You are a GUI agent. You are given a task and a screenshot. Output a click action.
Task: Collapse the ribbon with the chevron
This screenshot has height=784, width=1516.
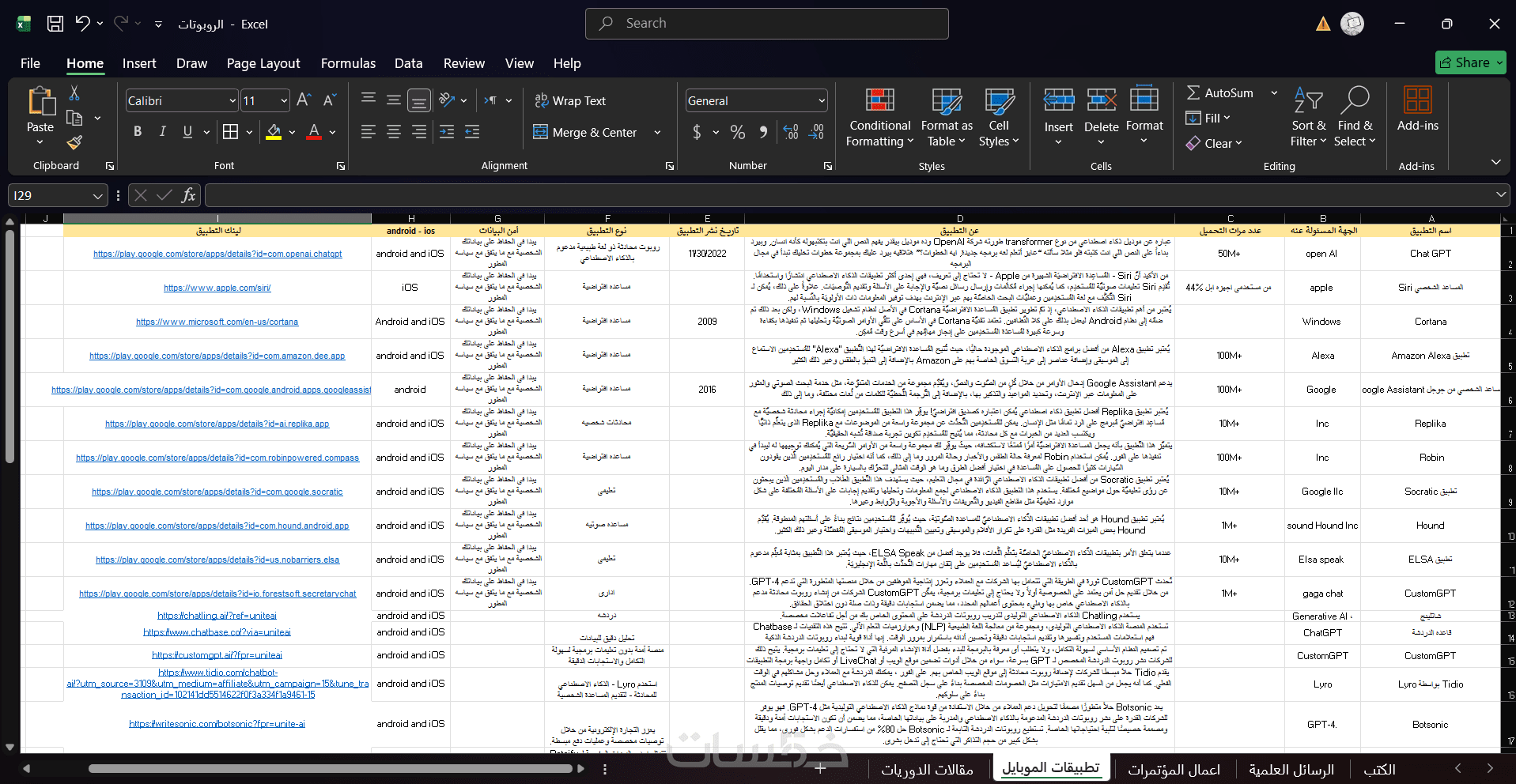click(x=1495, y=162)
